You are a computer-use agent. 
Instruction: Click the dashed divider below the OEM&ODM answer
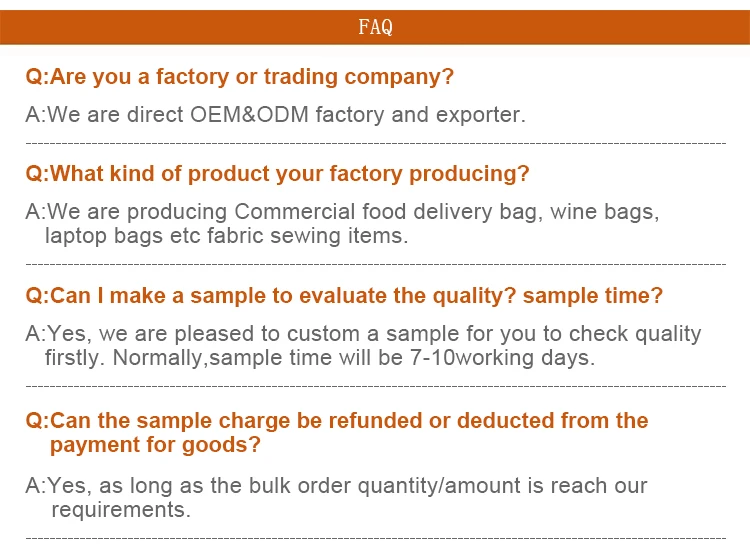pyautogui.click(x=375, y=144)
